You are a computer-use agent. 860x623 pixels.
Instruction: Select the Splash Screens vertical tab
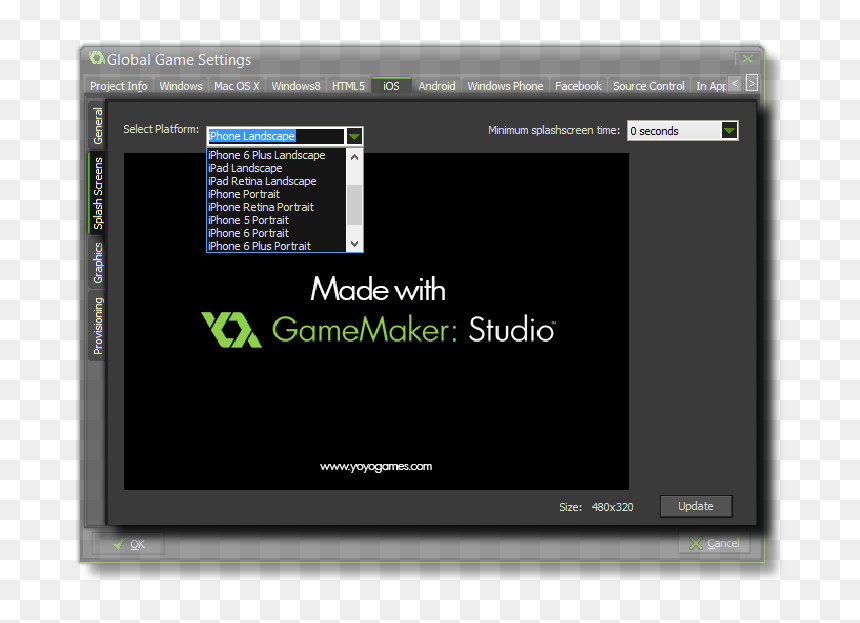point(98,193)
